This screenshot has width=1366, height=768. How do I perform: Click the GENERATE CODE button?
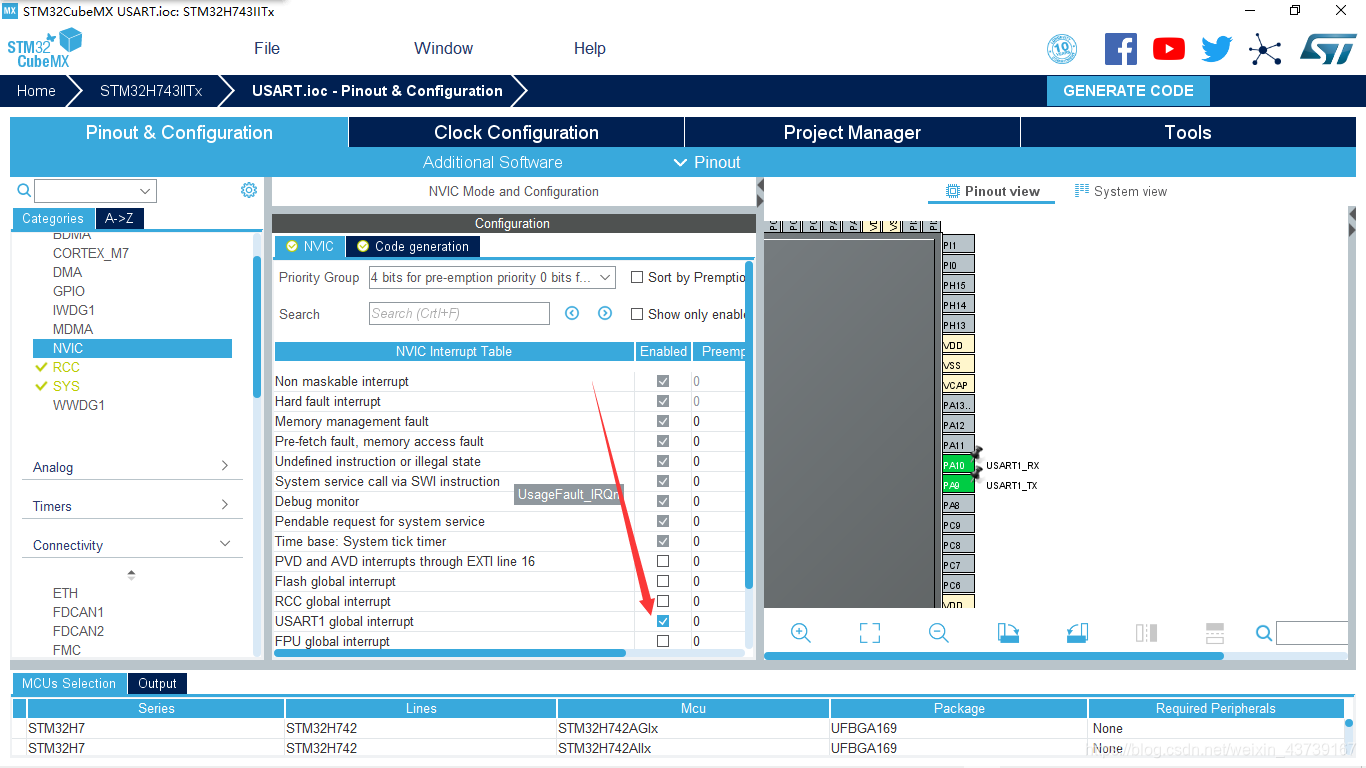point(1128,90)
